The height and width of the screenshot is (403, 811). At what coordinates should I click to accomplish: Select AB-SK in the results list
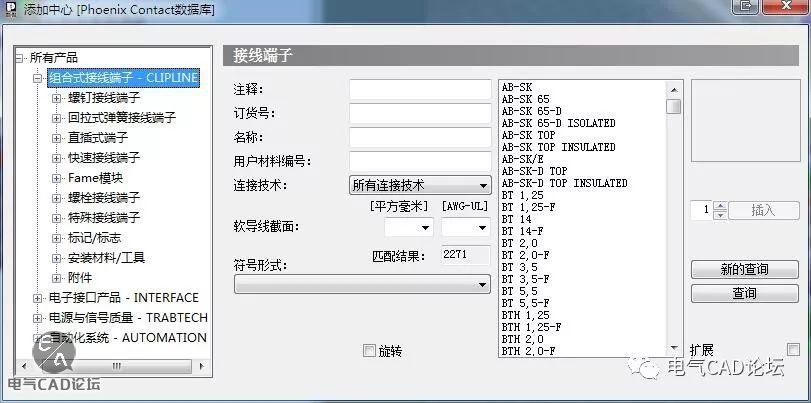517,87
